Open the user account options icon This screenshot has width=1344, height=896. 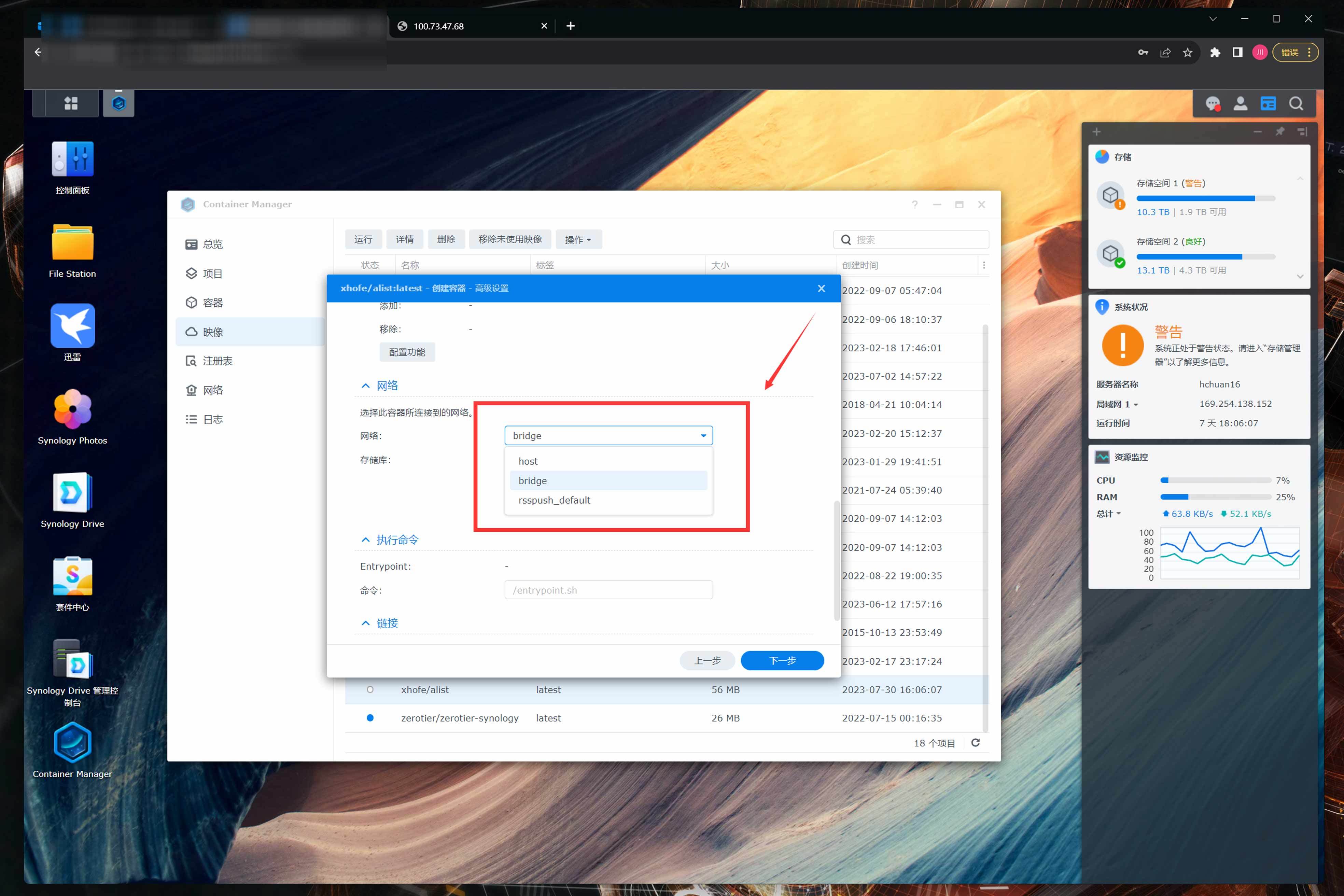click(x=1240, y=103)
